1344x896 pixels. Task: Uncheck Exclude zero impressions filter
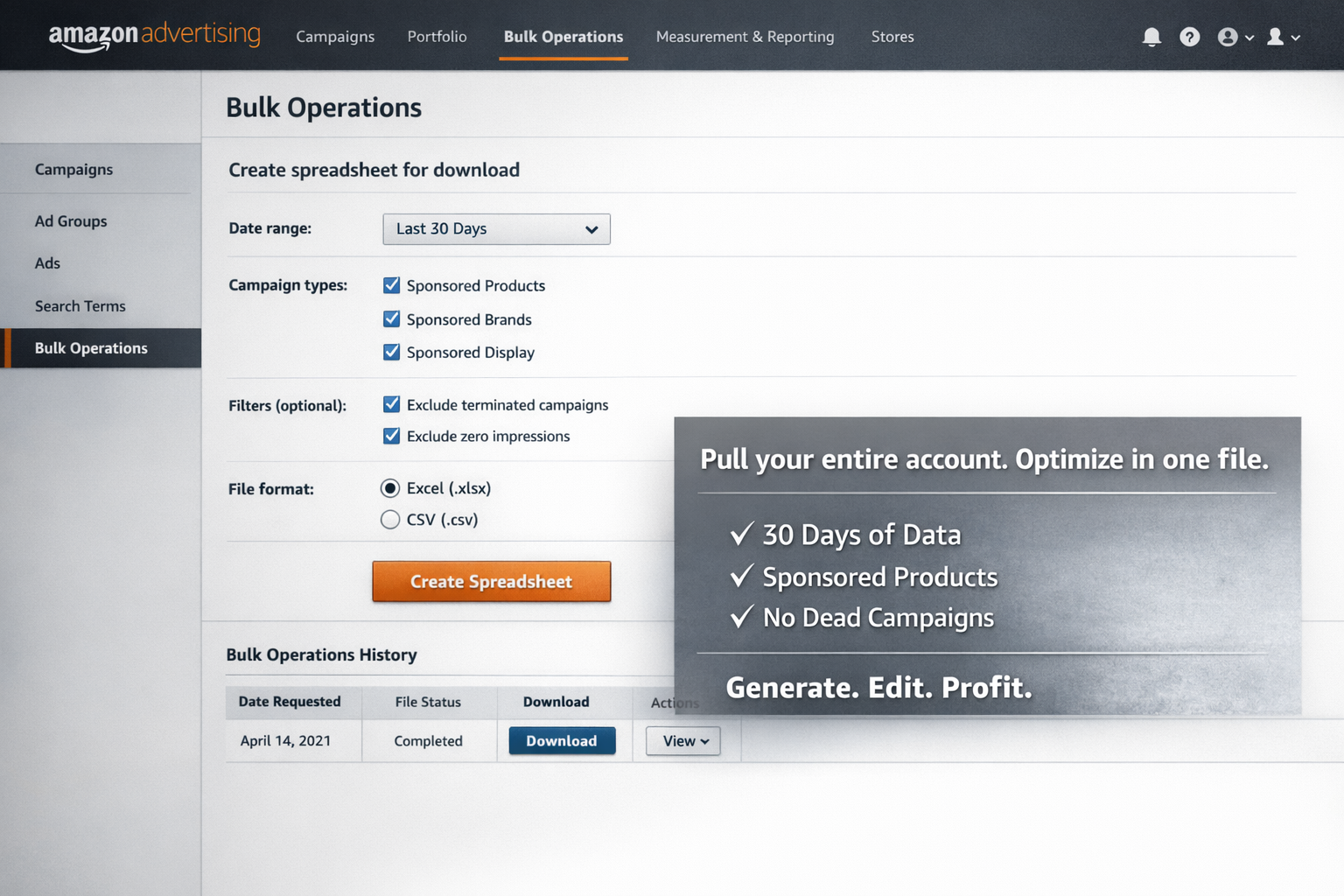pos(391,435)
